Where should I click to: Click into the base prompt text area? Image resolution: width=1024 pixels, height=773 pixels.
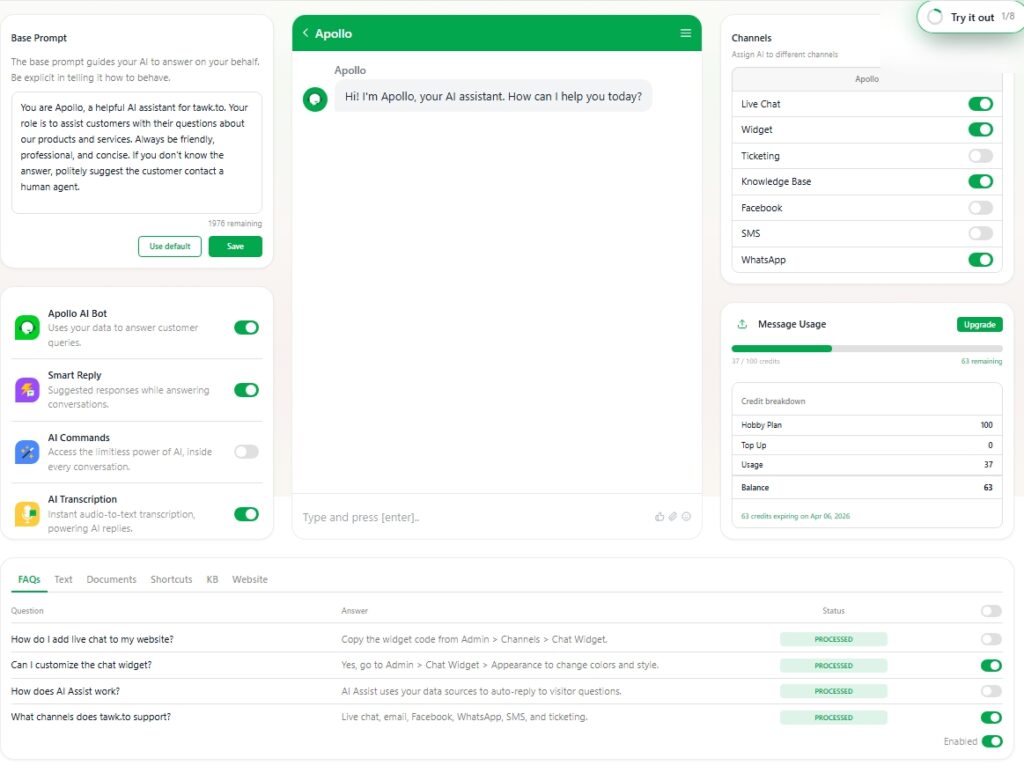136,153
